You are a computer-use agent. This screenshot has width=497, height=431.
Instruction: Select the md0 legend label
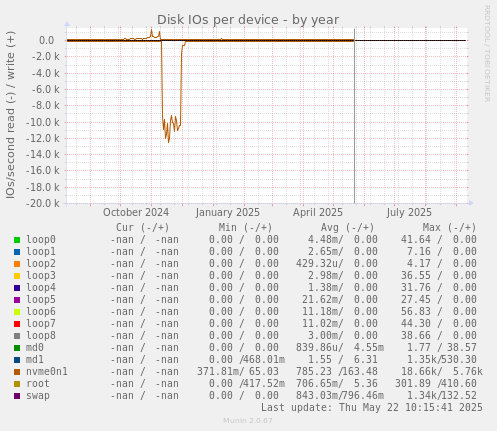(35, 348)
